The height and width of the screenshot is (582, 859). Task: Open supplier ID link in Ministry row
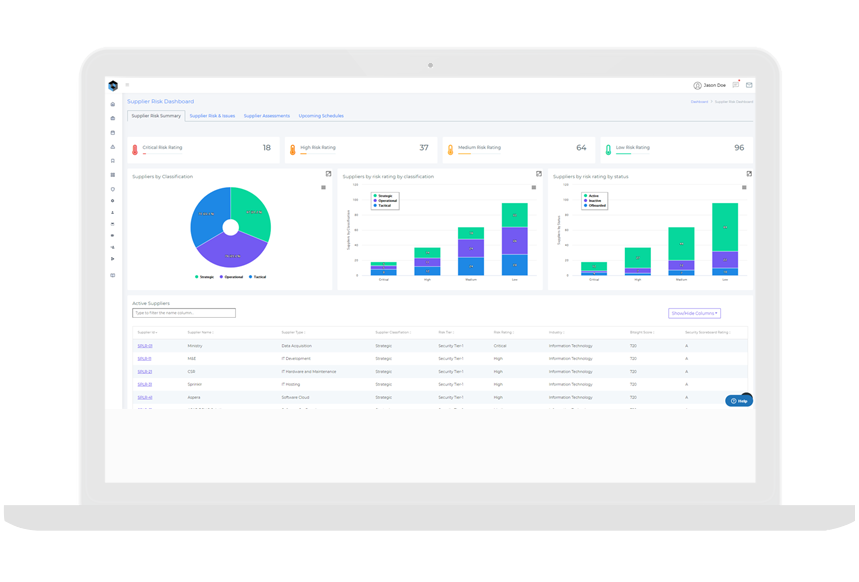[x=145, y=346]
